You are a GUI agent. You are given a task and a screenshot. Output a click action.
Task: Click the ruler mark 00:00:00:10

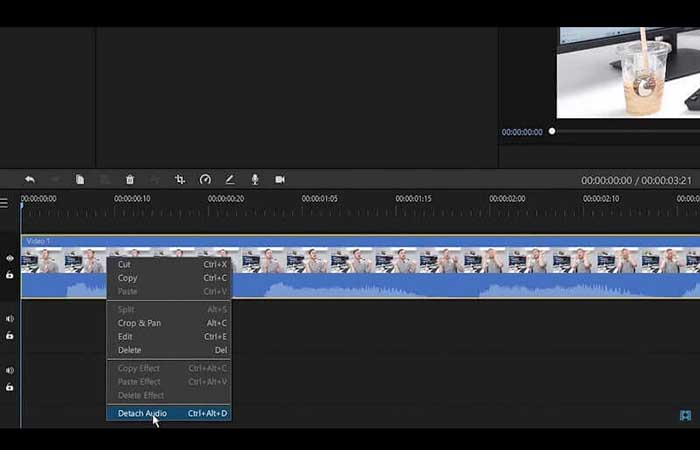[132, 199]
